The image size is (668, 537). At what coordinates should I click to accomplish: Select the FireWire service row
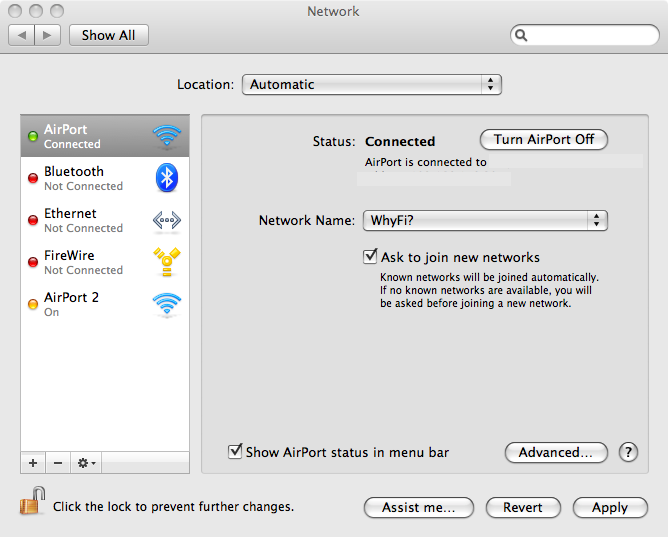click(105, 262)
